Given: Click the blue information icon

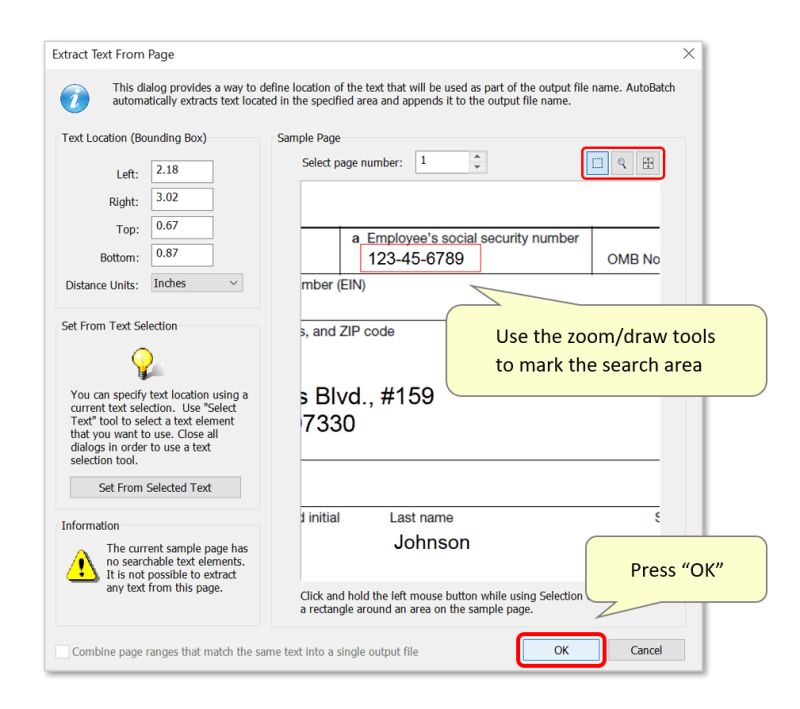Looking at the screenshot, I should (x=74, y=98).
